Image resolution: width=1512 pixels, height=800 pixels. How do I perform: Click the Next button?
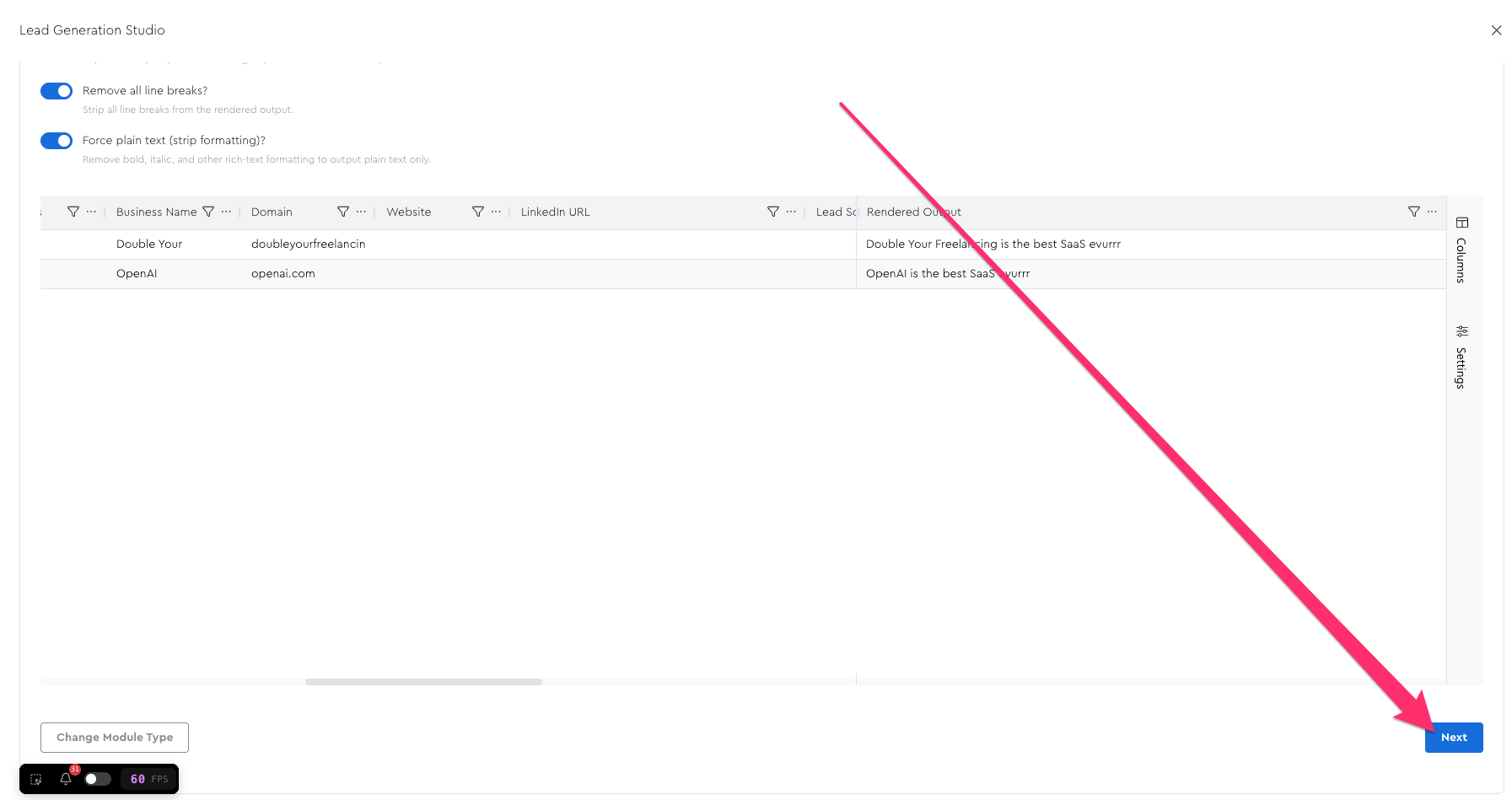pos(1453,738)
